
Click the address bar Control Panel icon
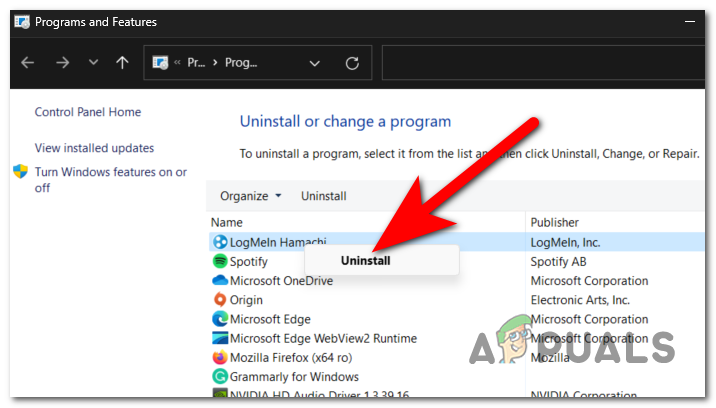point(160,63)
